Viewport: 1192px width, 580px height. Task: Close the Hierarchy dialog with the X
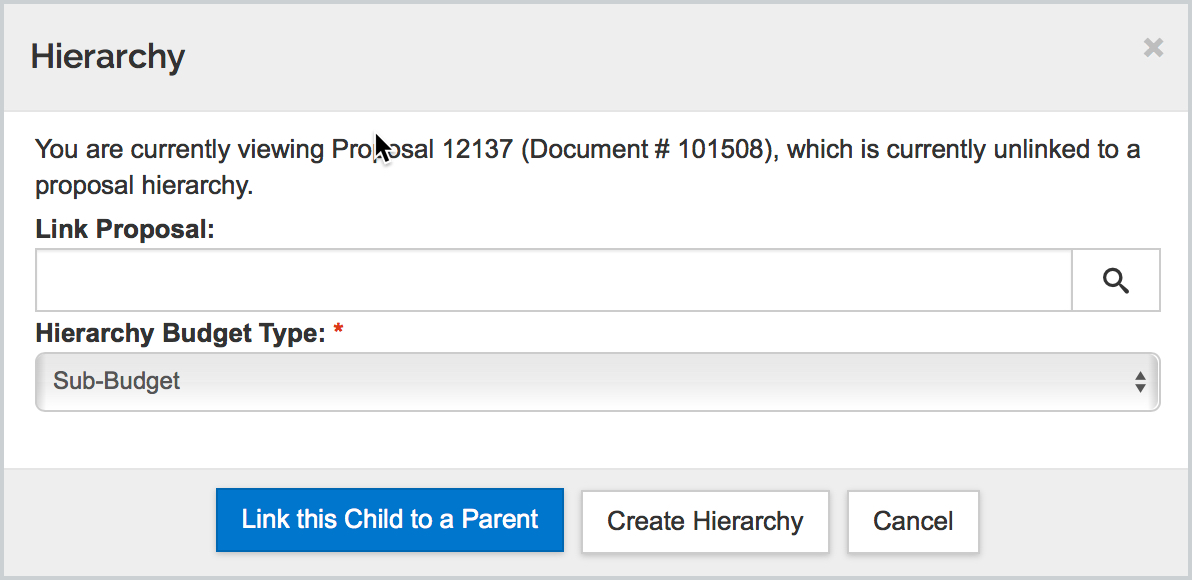tap(1153, 48)
